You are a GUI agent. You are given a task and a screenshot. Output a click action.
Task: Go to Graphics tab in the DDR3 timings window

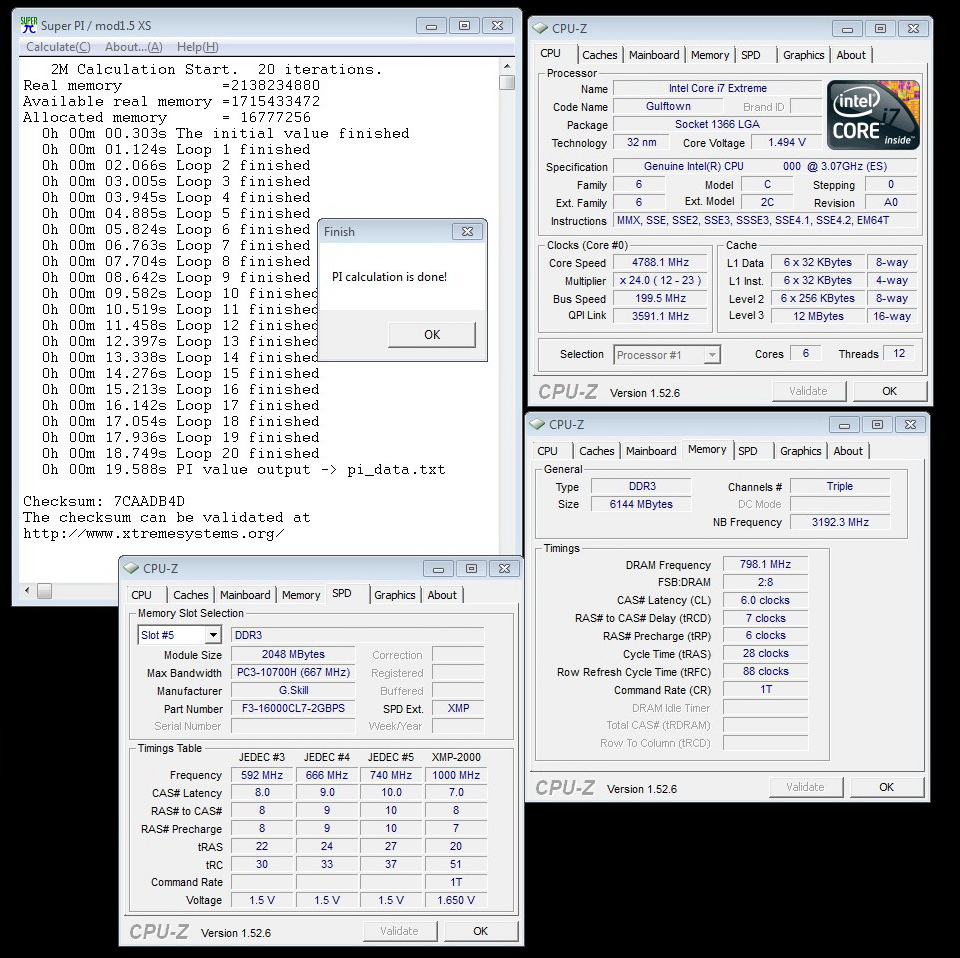click(x=800, y=451)
